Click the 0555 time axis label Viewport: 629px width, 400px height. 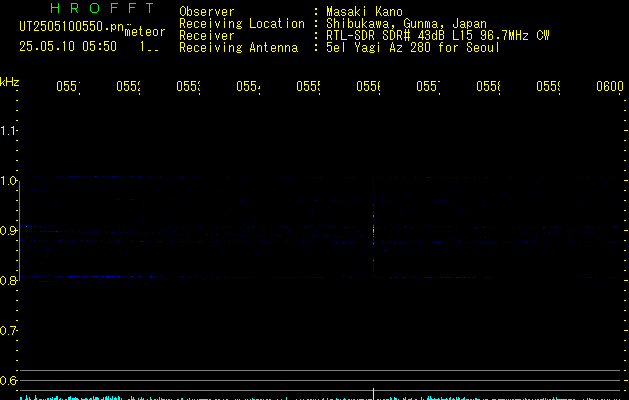(308, 86)
